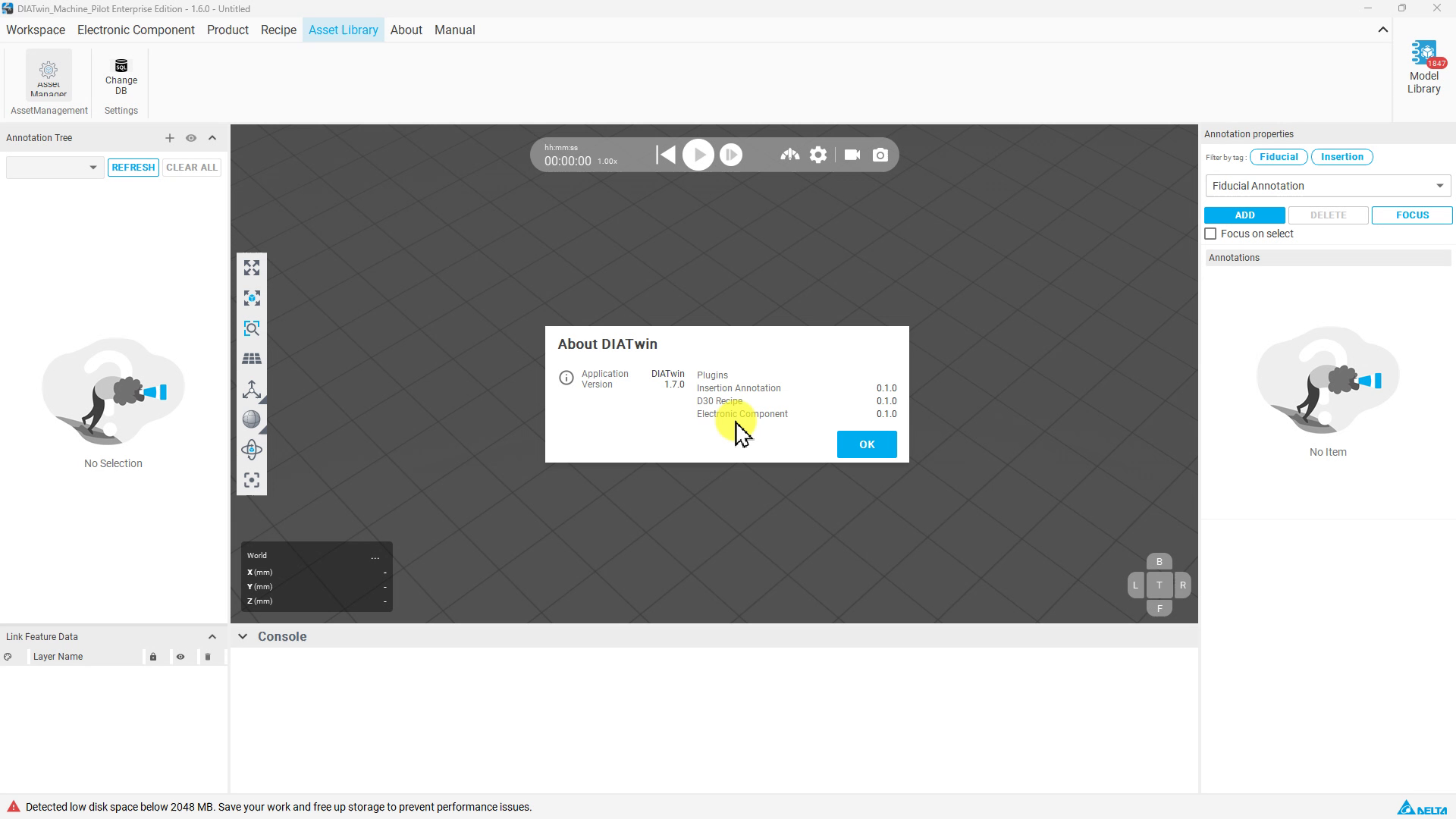Play the simulation
Screen dimensions: 1456x819
click(698, 155)
